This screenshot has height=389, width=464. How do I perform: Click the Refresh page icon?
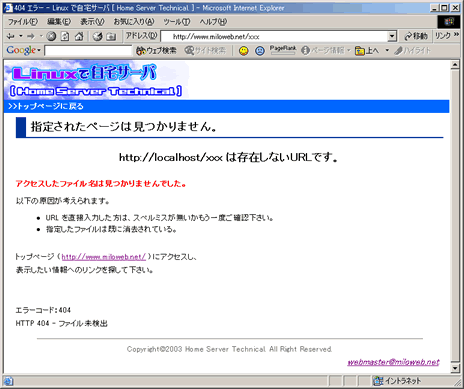click(65, 36)
